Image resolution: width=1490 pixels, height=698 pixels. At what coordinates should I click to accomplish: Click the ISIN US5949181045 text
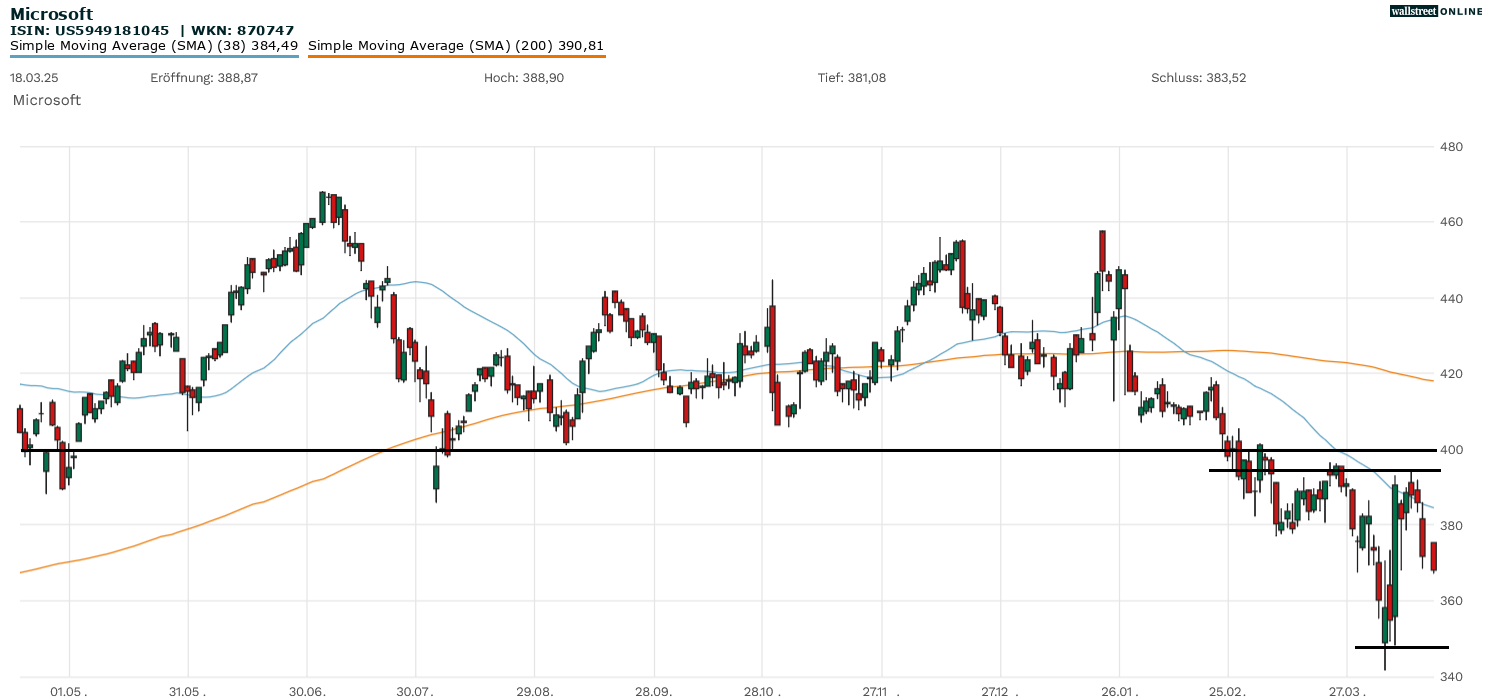click(x=90, y=31)
